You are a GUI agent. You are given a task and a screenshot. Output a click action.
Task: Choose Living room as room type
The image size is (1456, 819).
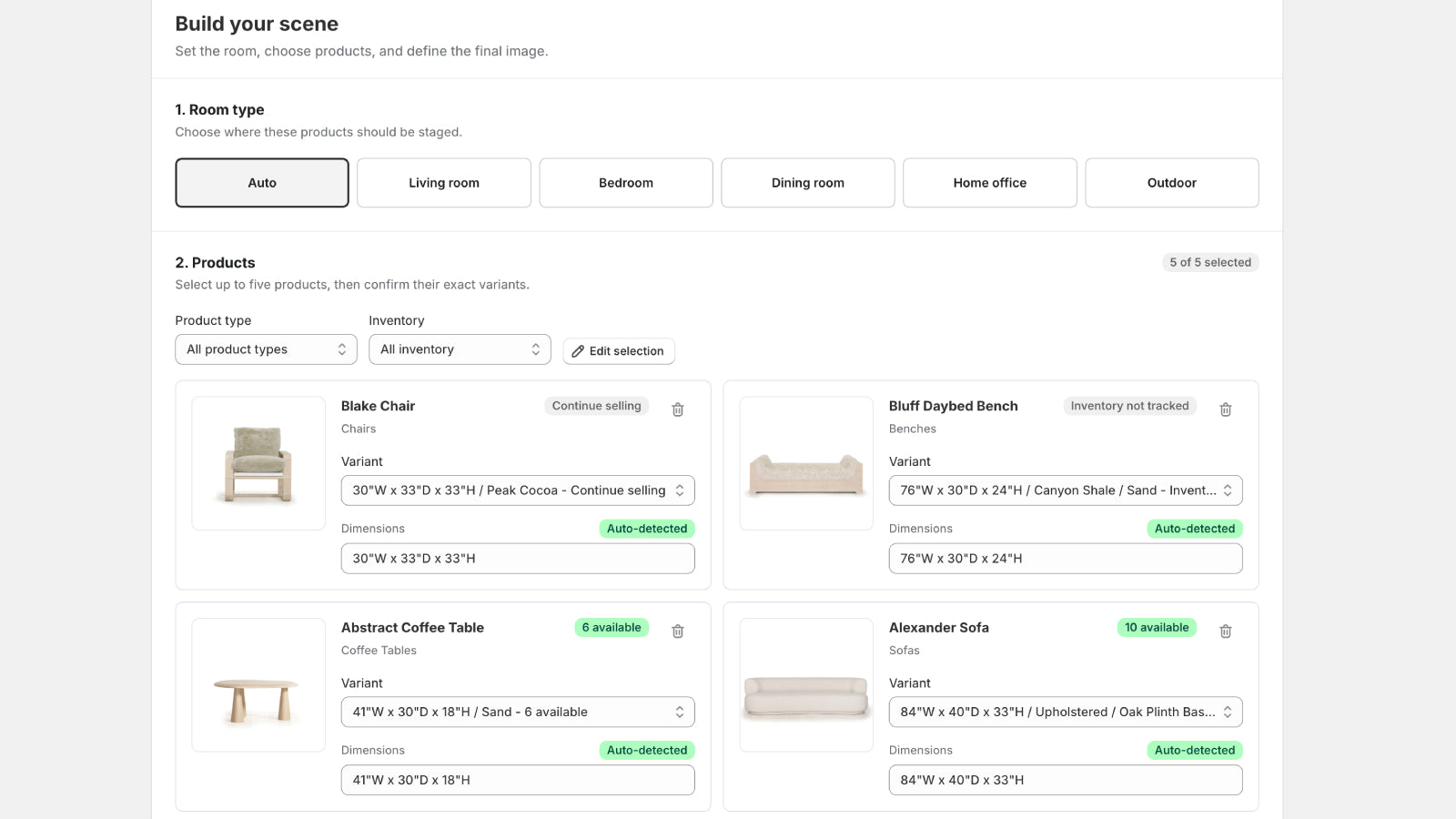[444, 183]
